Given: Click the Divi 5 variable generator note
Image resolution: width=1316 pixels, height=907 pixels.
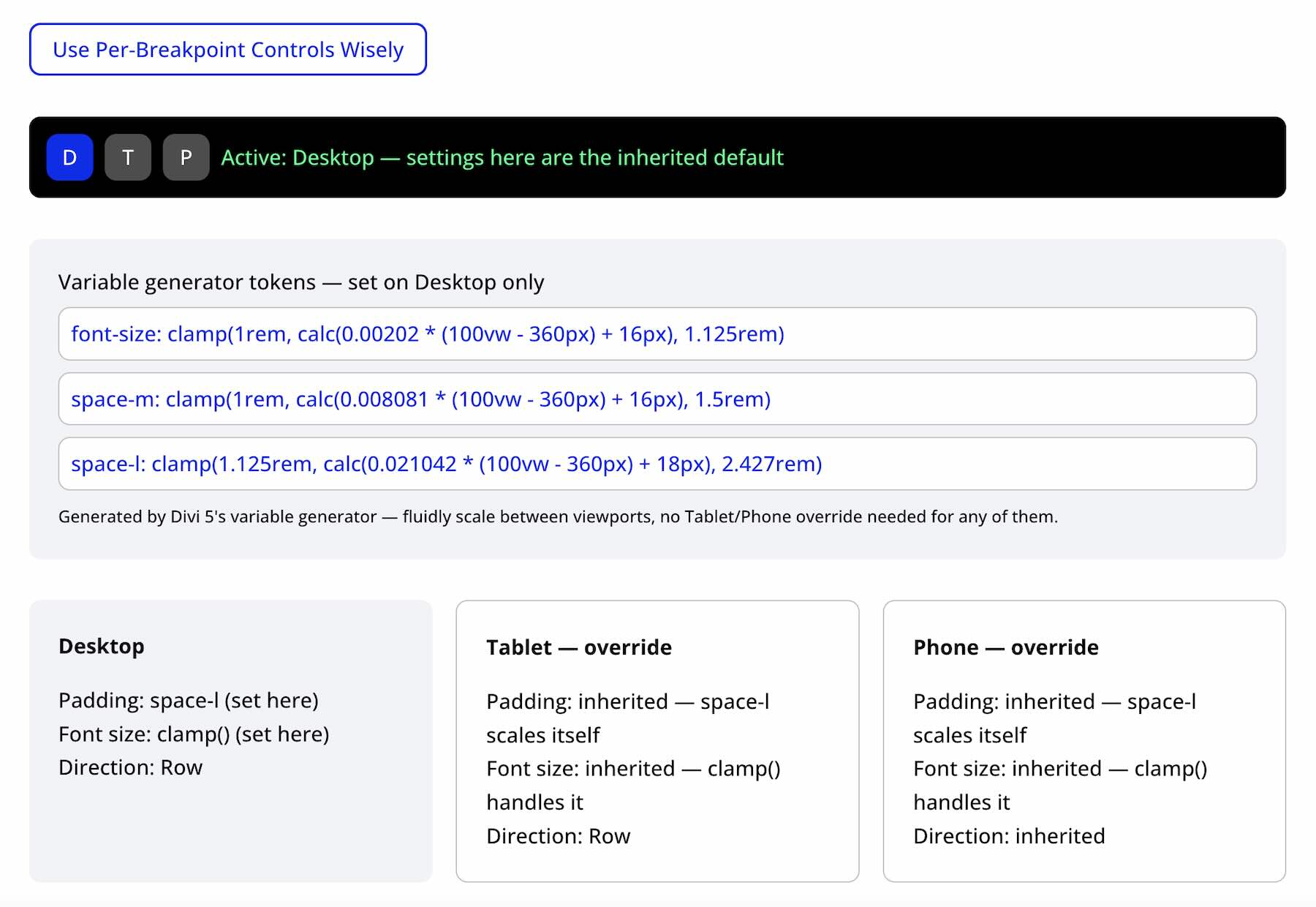Looking at the screenshot, I should (x=558, y=516).
